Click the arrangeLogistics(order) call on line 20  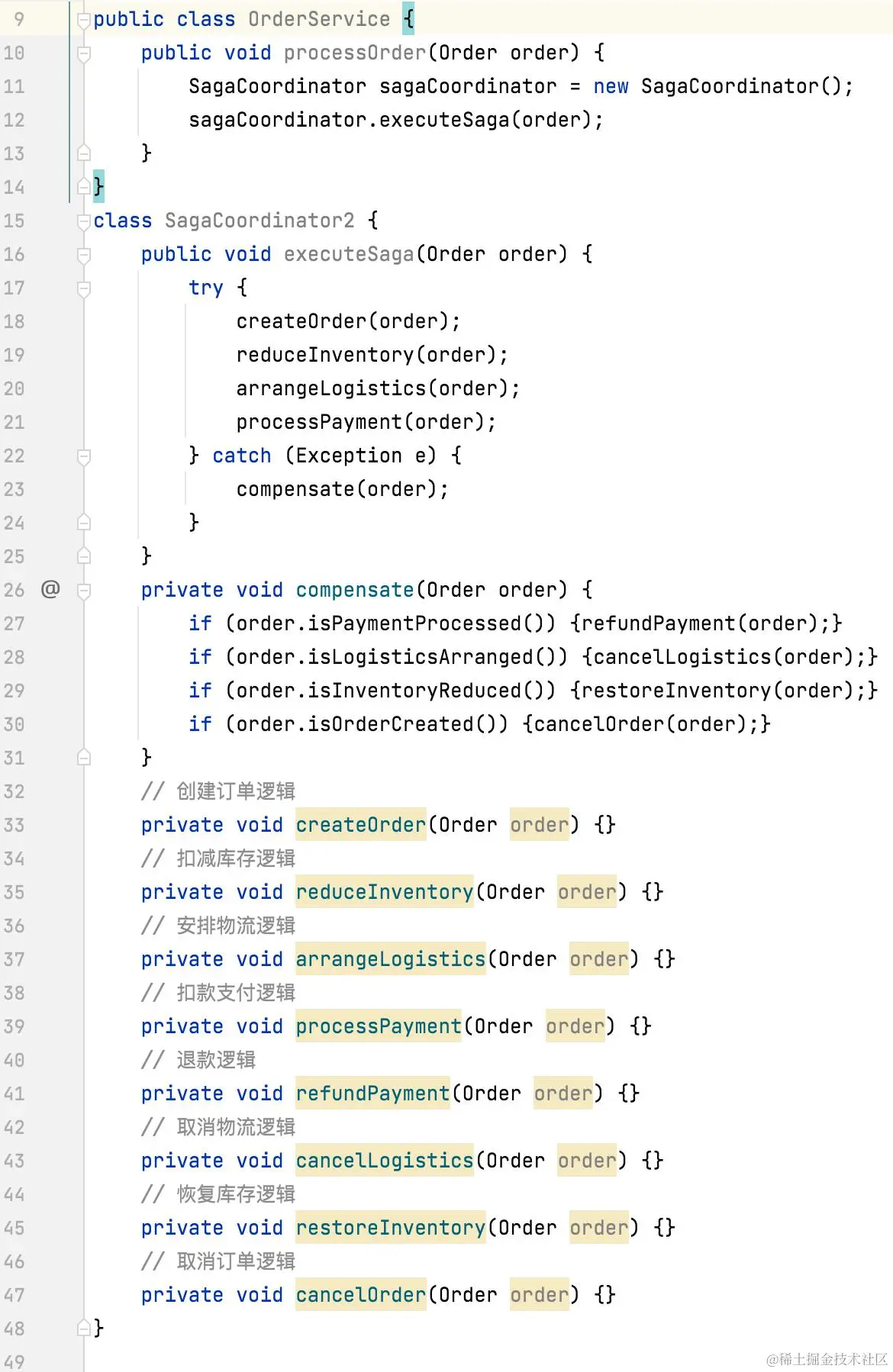(x=372, y=388)
